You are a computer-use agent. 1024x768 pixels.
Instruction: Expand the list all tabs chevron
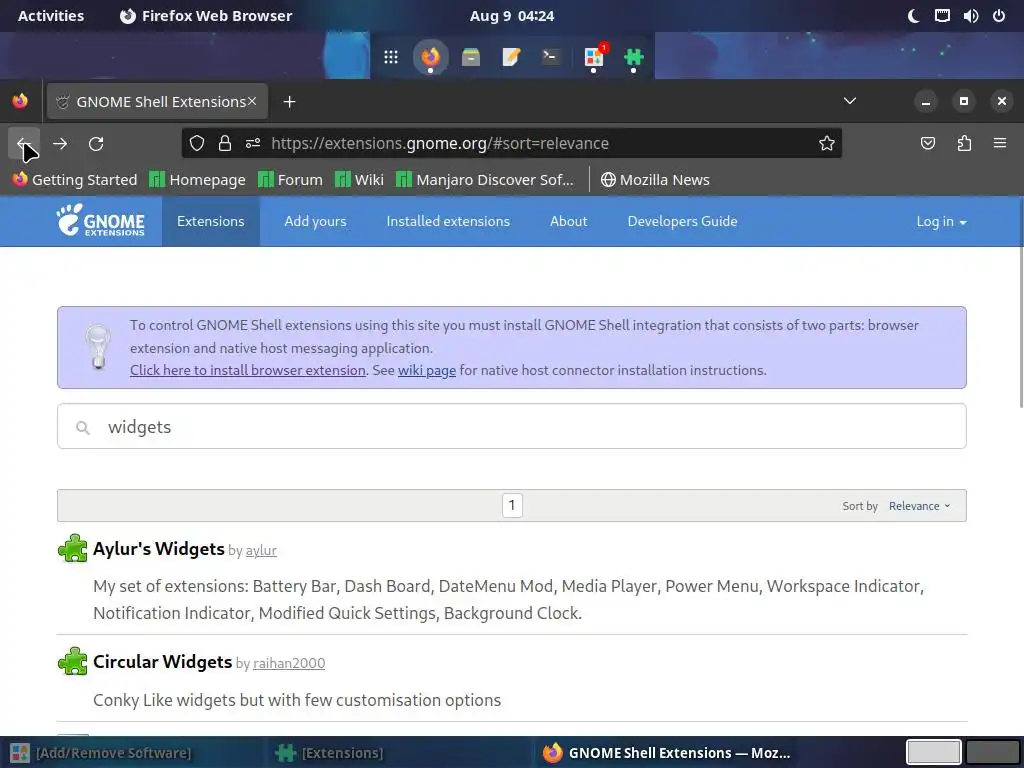(x=850, y=101)
